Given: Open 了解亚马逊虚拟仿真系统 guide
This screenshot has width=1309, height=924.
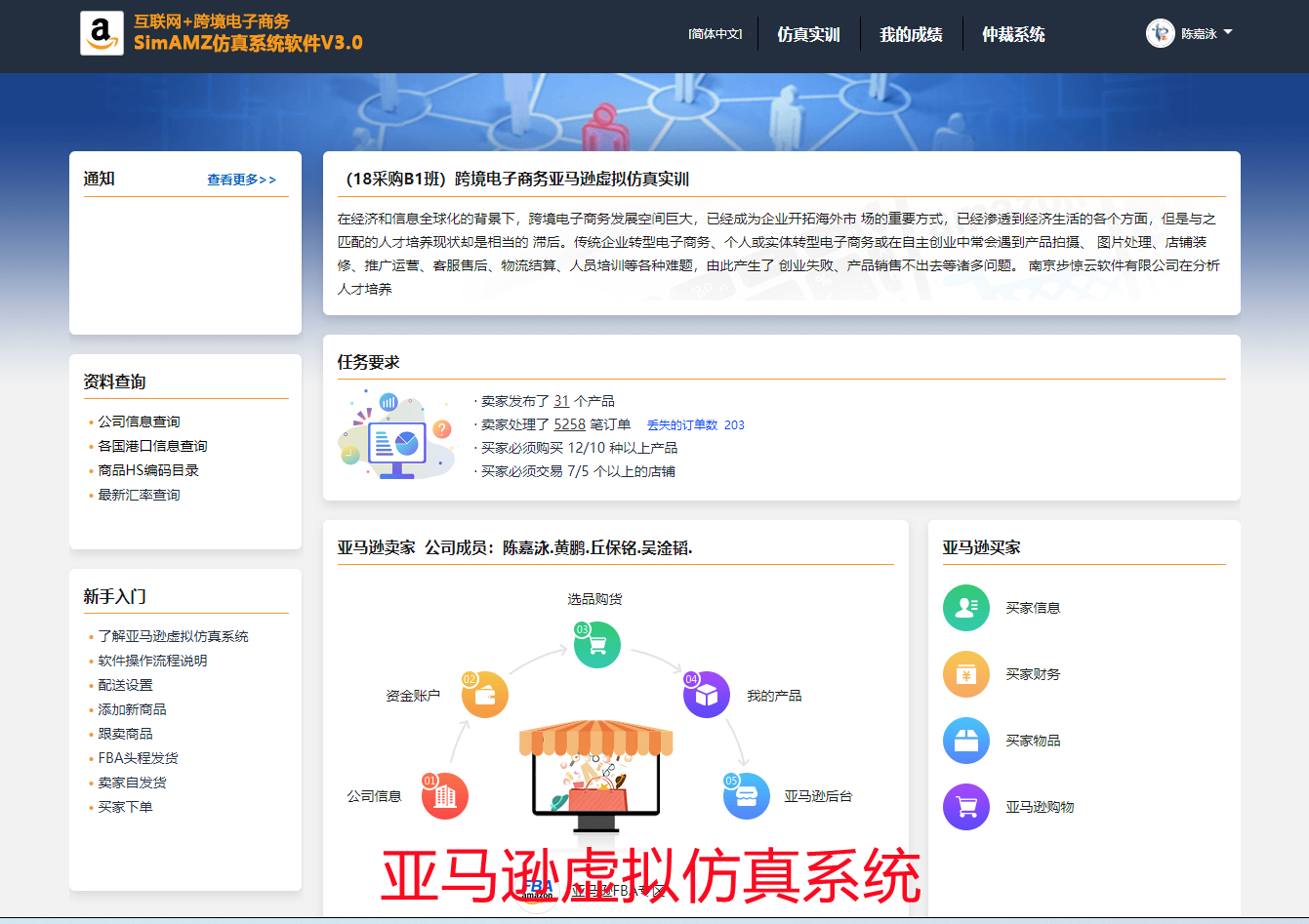Looking at the screenshot, I should click(173, 636).
